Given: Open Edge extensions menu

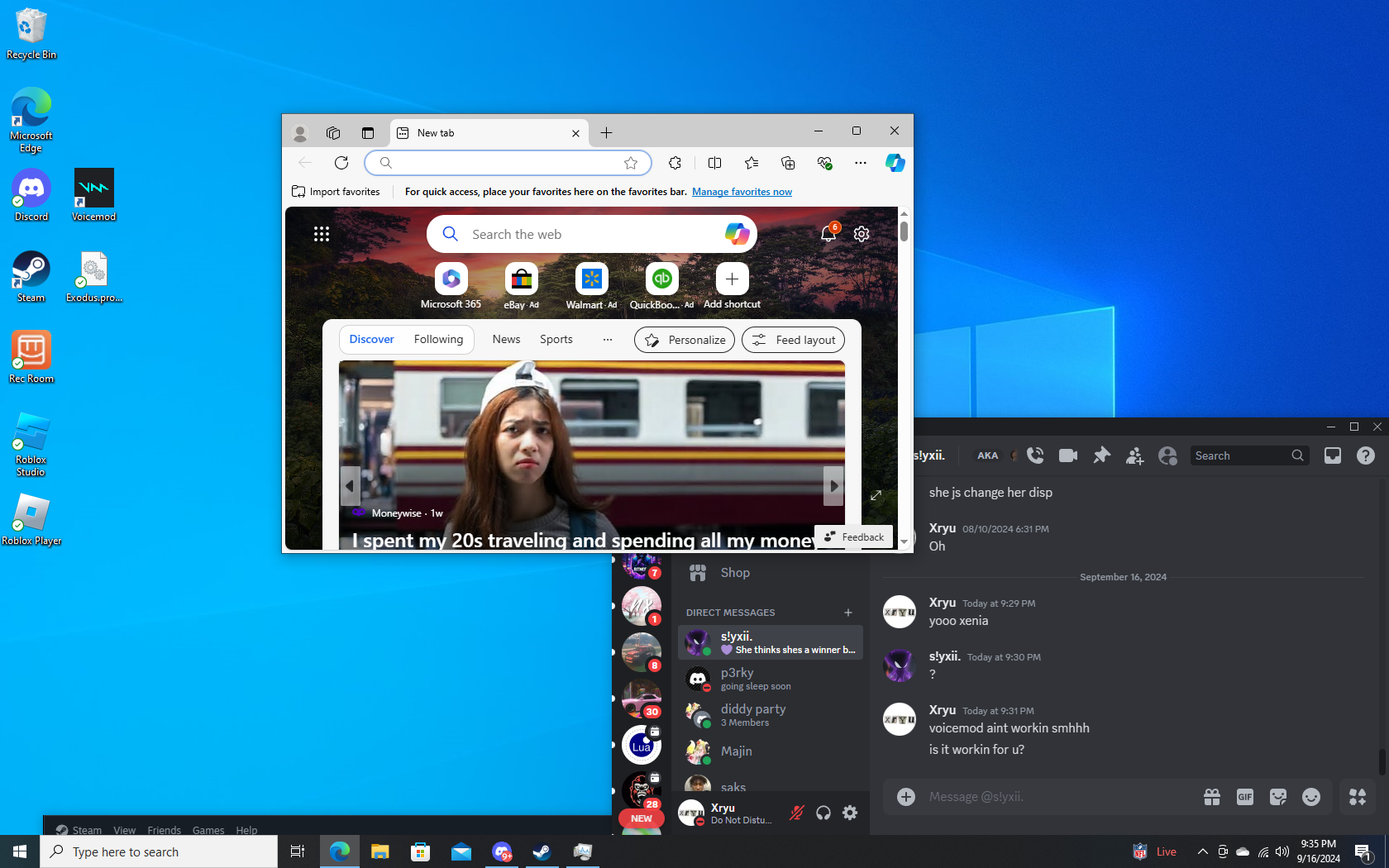Looking at the screenshot, I should (x=675, y=163).
